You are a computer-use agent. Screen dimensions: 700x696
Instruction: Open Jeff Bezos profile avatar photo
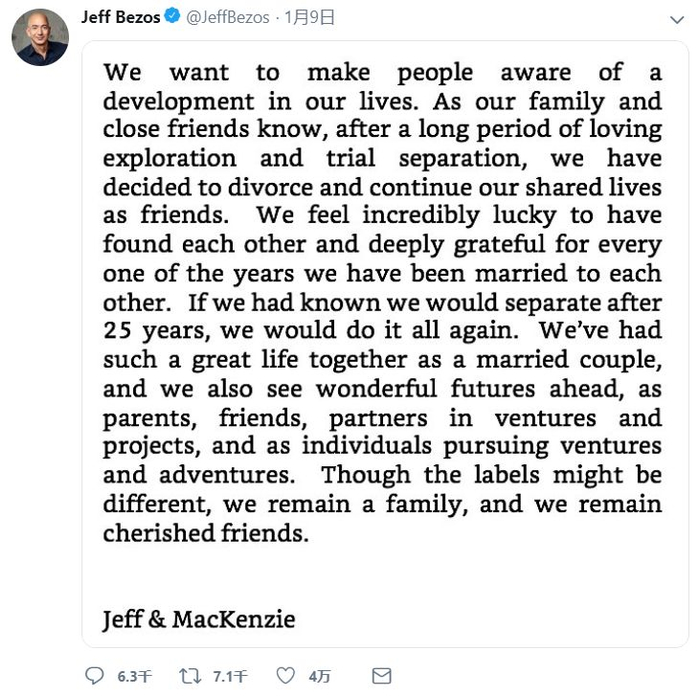[40, 38]
